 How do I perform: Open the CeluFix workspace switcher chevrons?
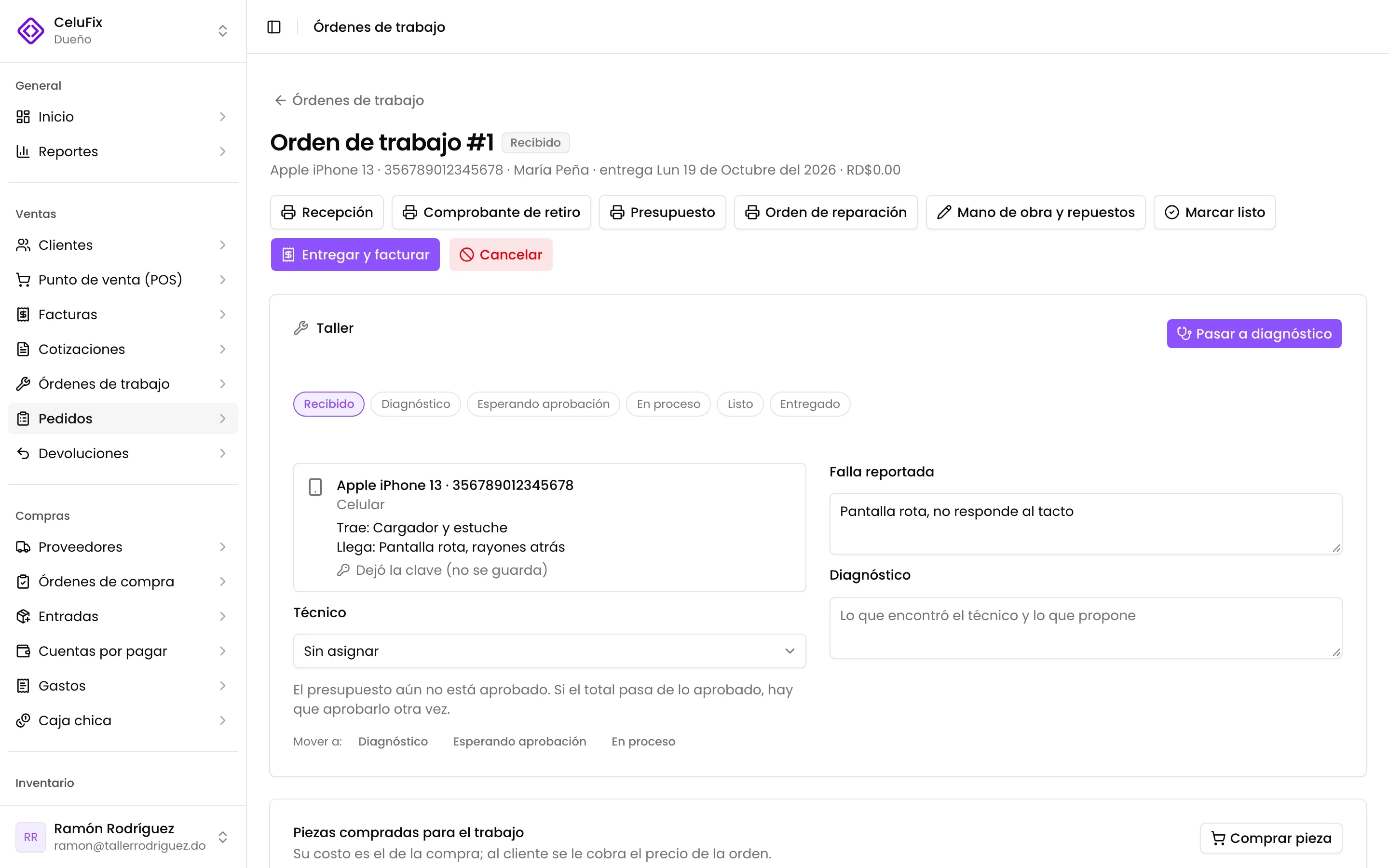[x=223, y=30]
